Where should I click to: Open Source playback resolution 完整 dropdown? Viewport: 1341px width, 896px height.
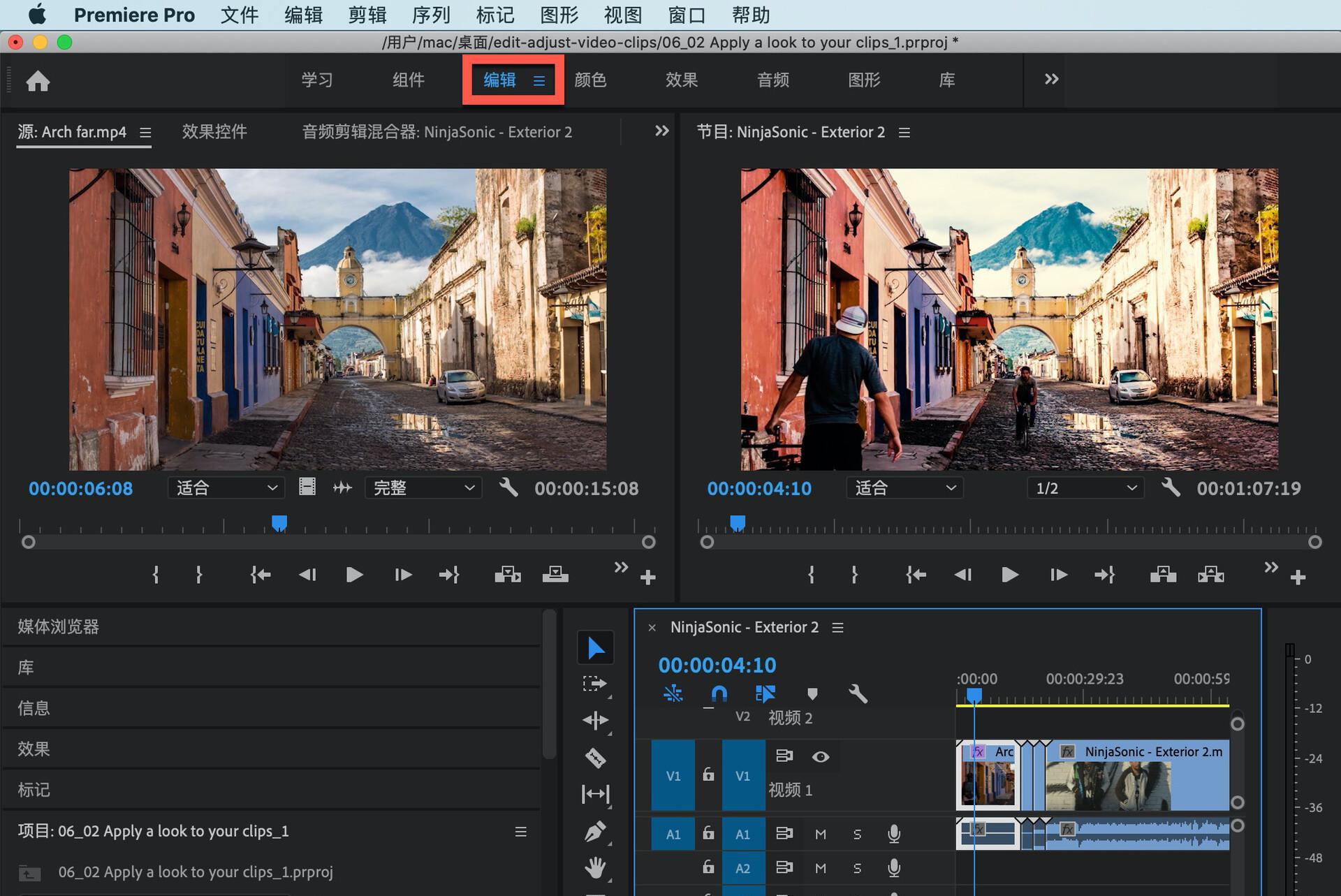coord(423,487)
